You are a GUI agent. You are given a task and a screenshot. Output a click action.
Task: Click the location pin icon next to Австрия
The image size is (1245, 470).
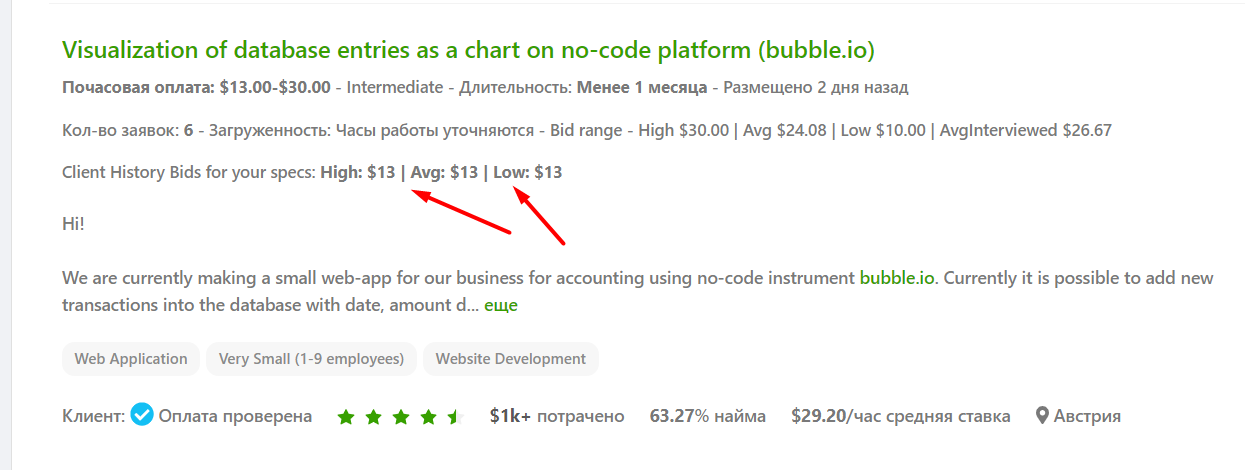point(1042,416)
